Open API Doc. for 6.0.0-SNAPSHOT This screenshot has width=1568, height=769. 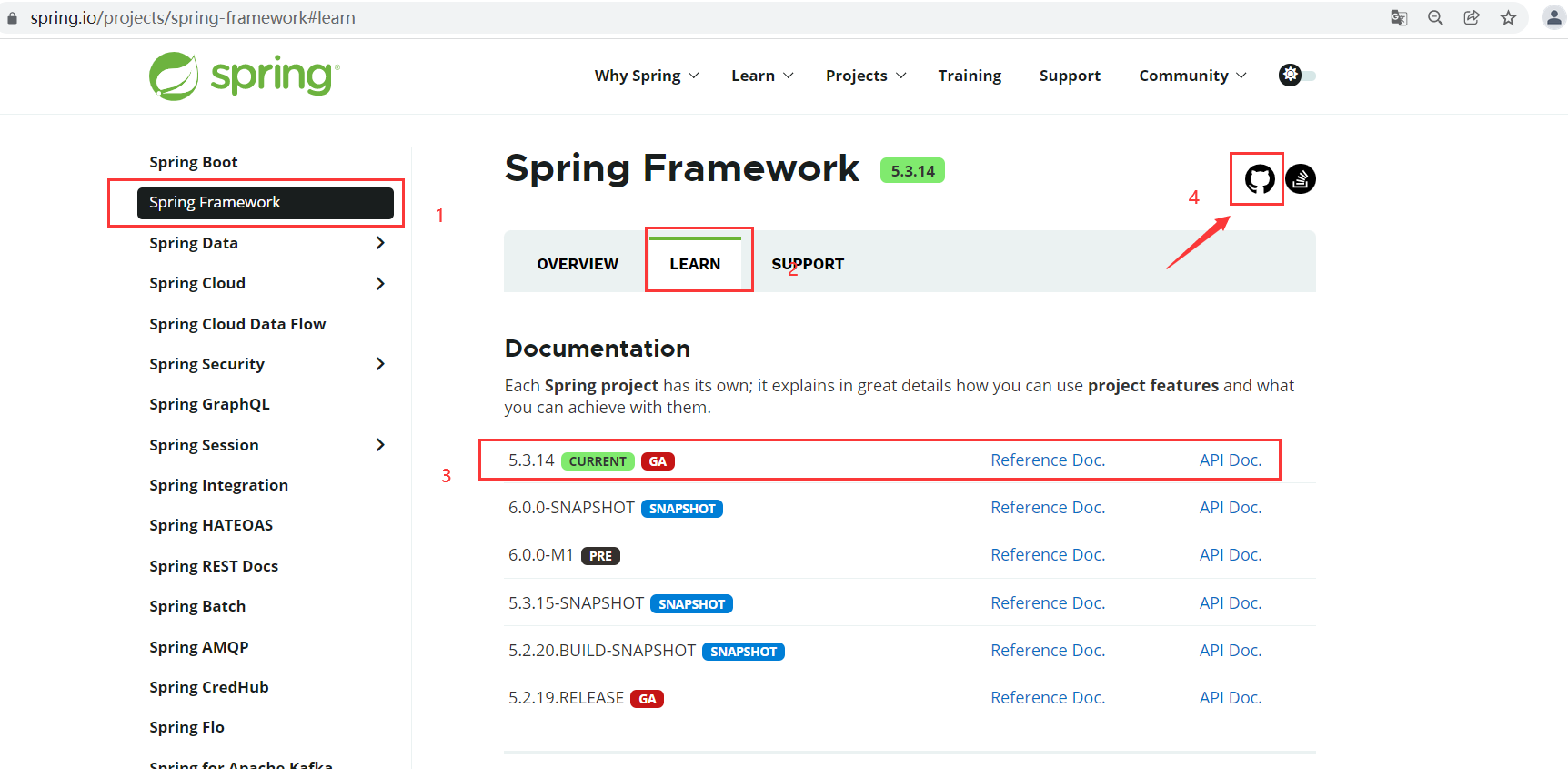tap(1231, 508)
